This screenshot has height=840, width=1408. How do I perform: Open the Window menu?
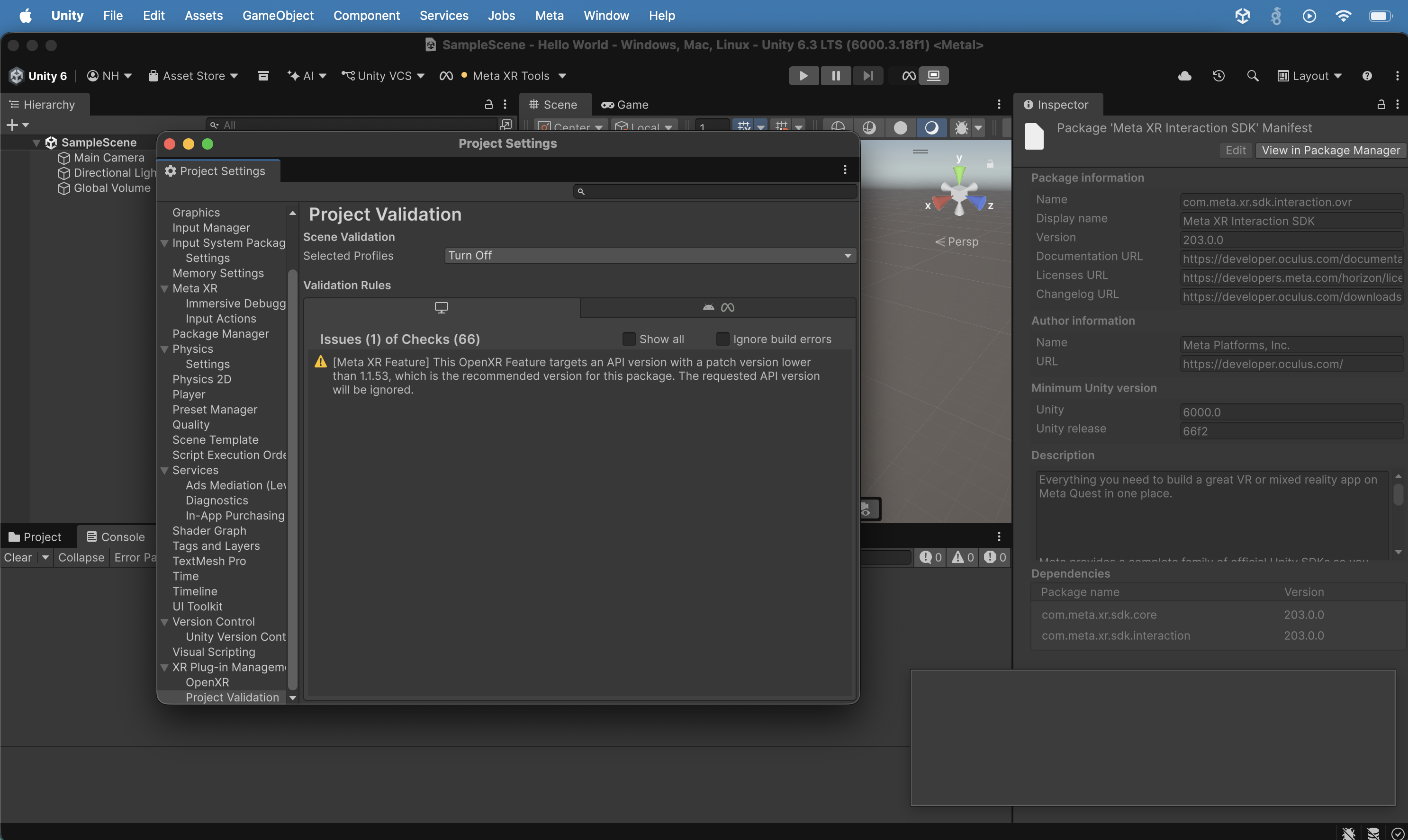[x=606, y=15]
